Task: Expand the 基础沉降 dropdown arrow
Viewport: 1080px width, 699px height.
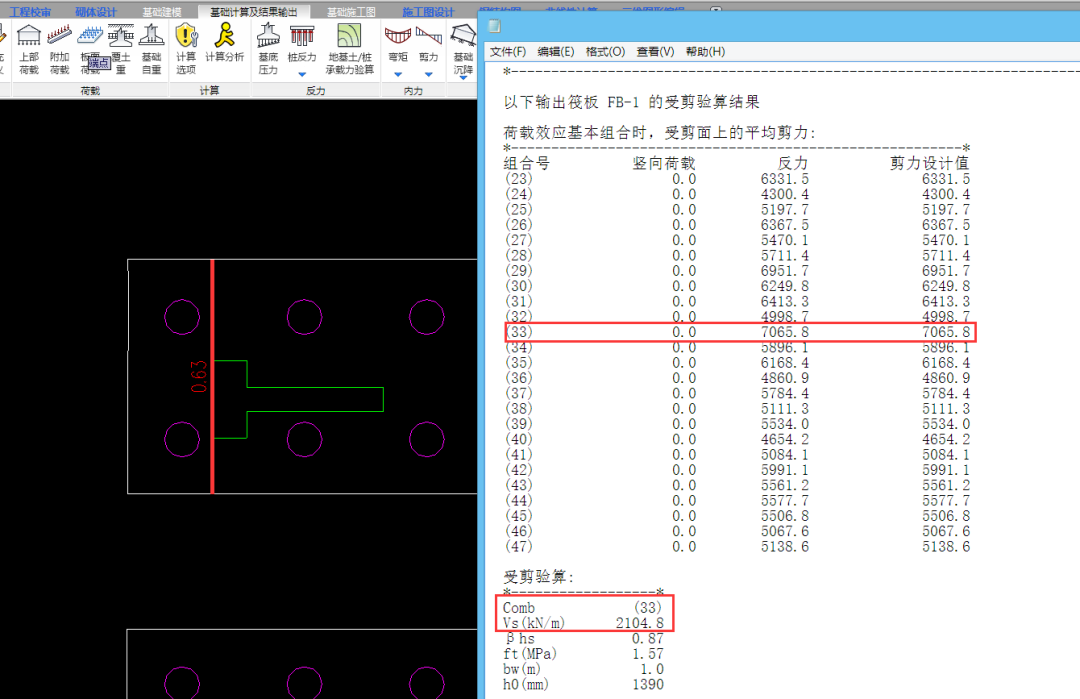Action: tap(463, 79)
